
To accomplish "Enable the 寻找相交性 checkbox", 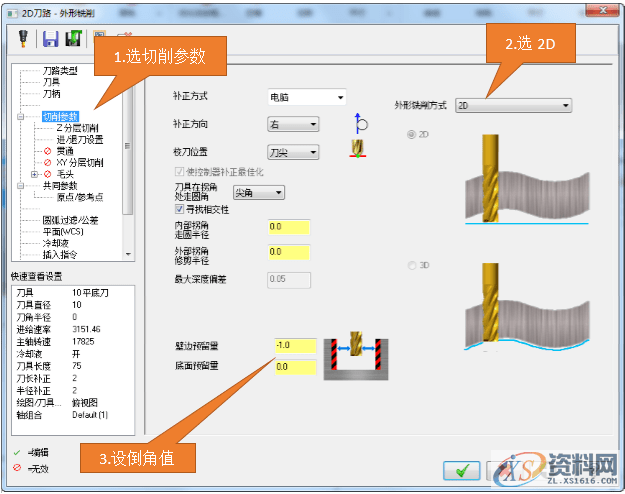I will 180,209.
